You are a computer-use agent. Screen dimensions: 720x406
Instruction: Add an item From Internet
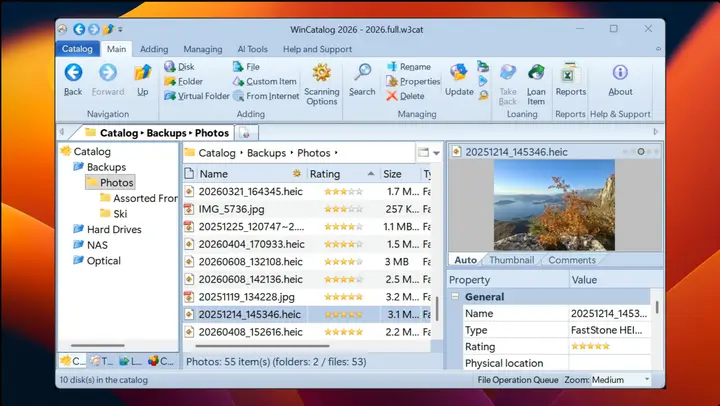click(x=266, y=96)
